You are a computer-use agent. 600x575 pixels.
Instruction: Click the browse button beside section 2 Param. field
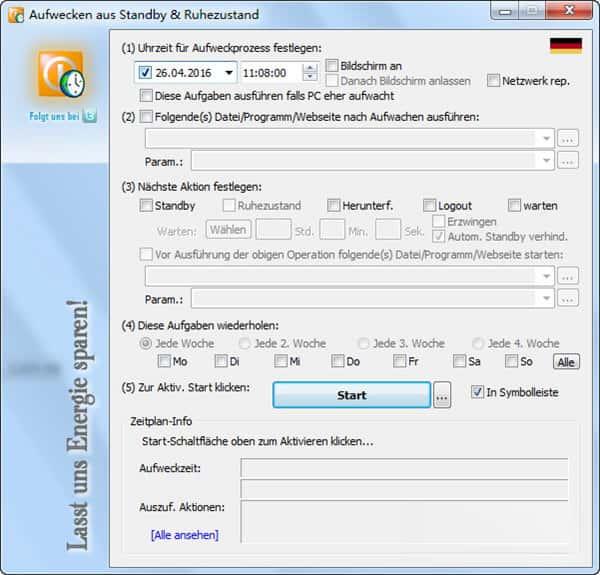567,161
